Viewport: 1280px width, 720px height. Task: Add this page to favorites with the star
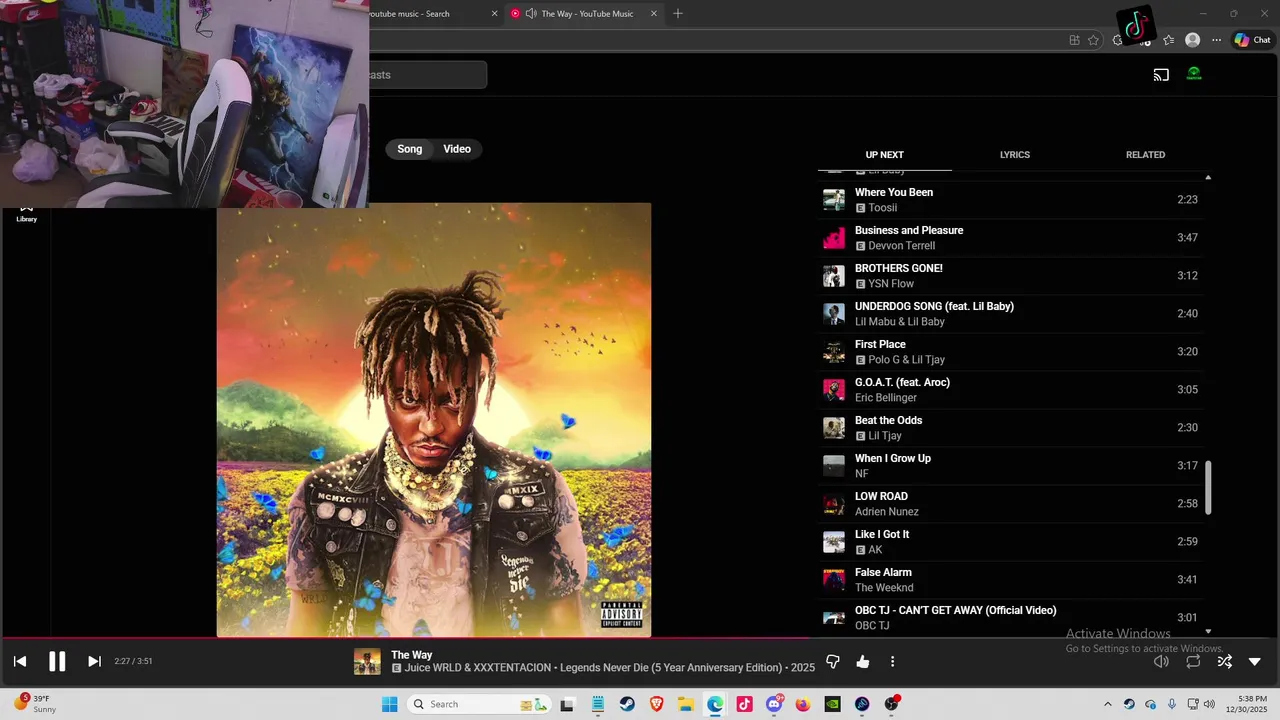click(x=1093, y=40)
